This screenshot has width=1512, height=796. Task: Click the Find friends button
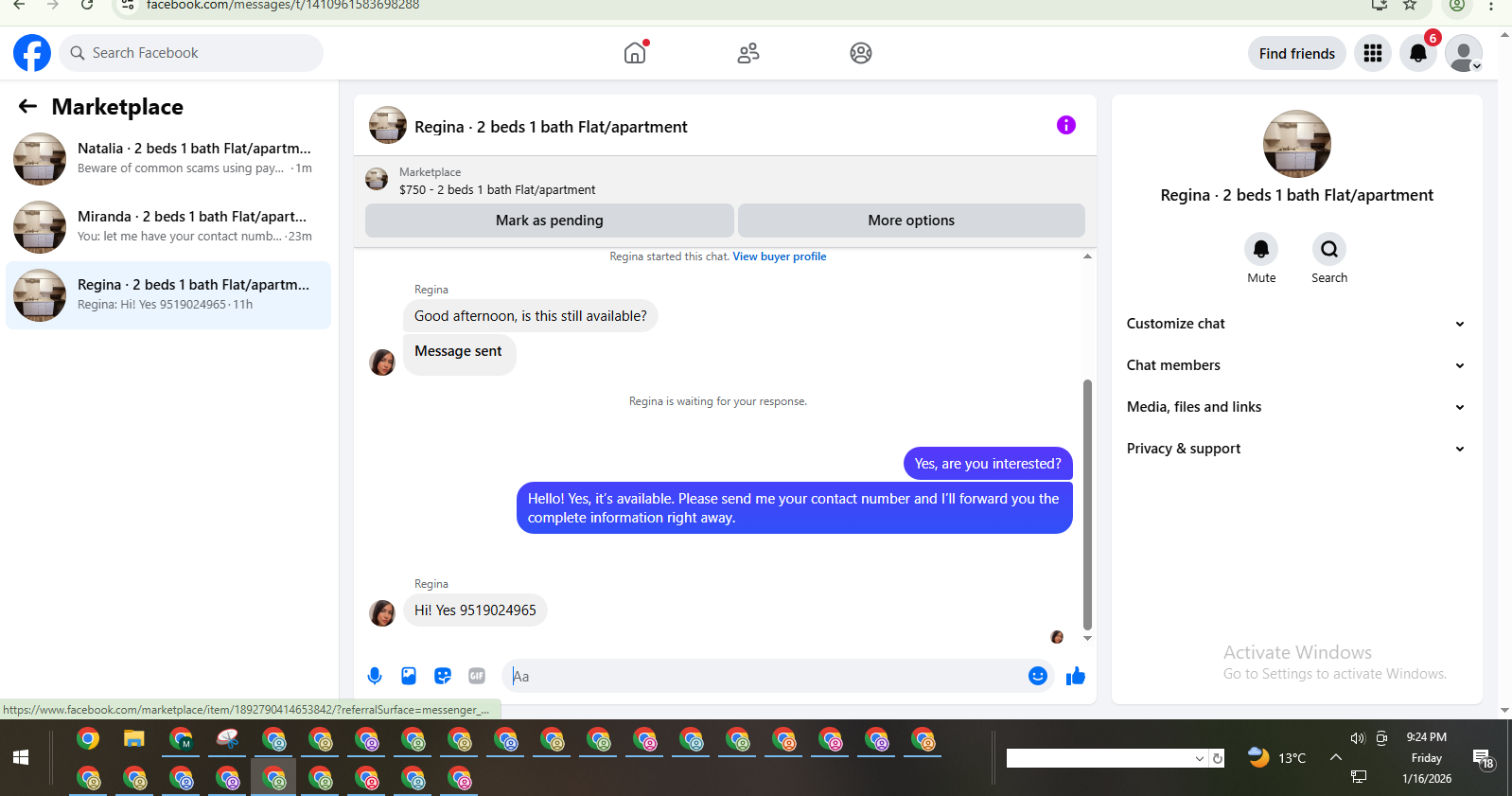point(1297,54)
